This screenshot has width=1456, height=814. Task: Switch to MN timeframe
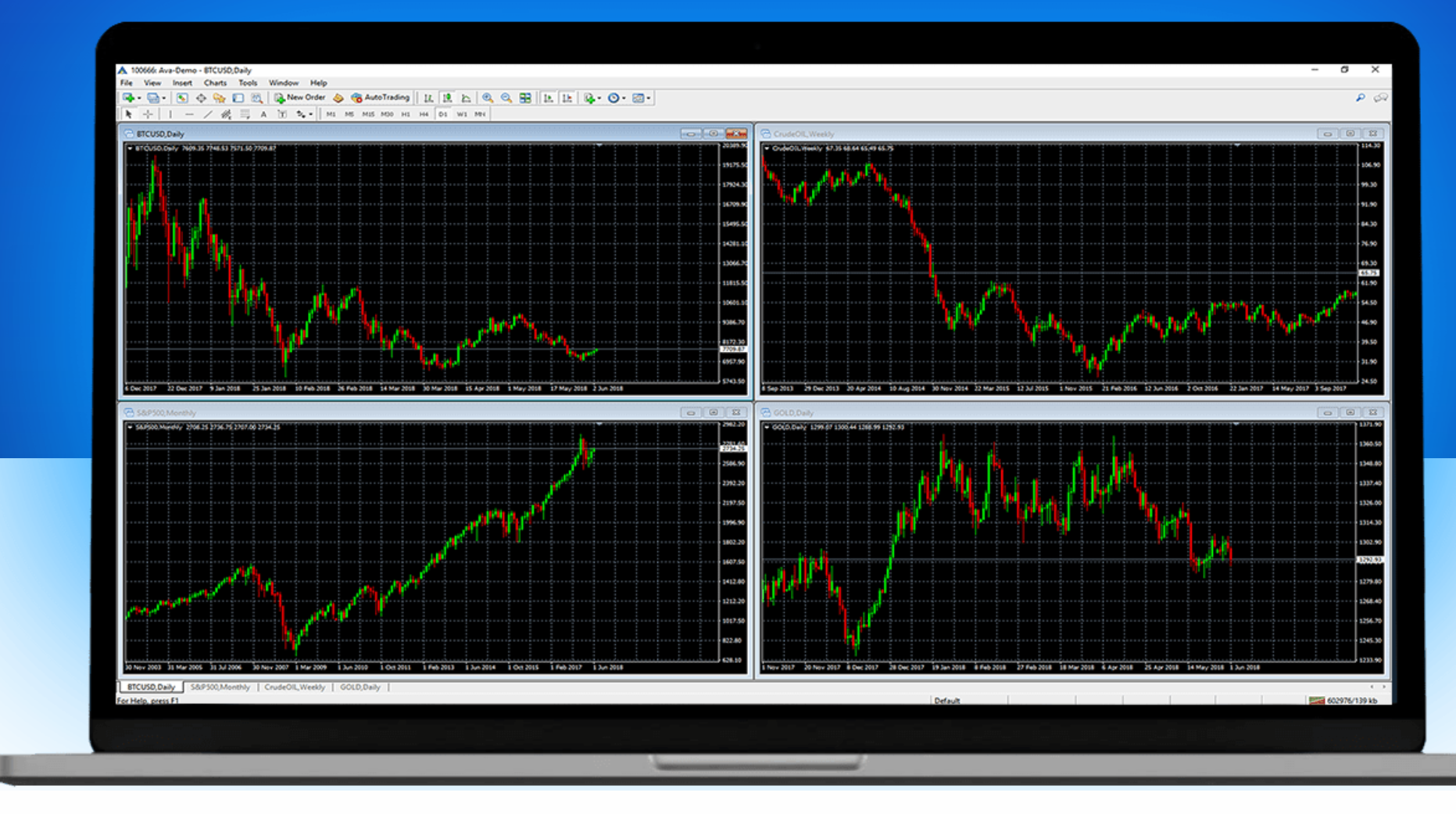(480, 114)
